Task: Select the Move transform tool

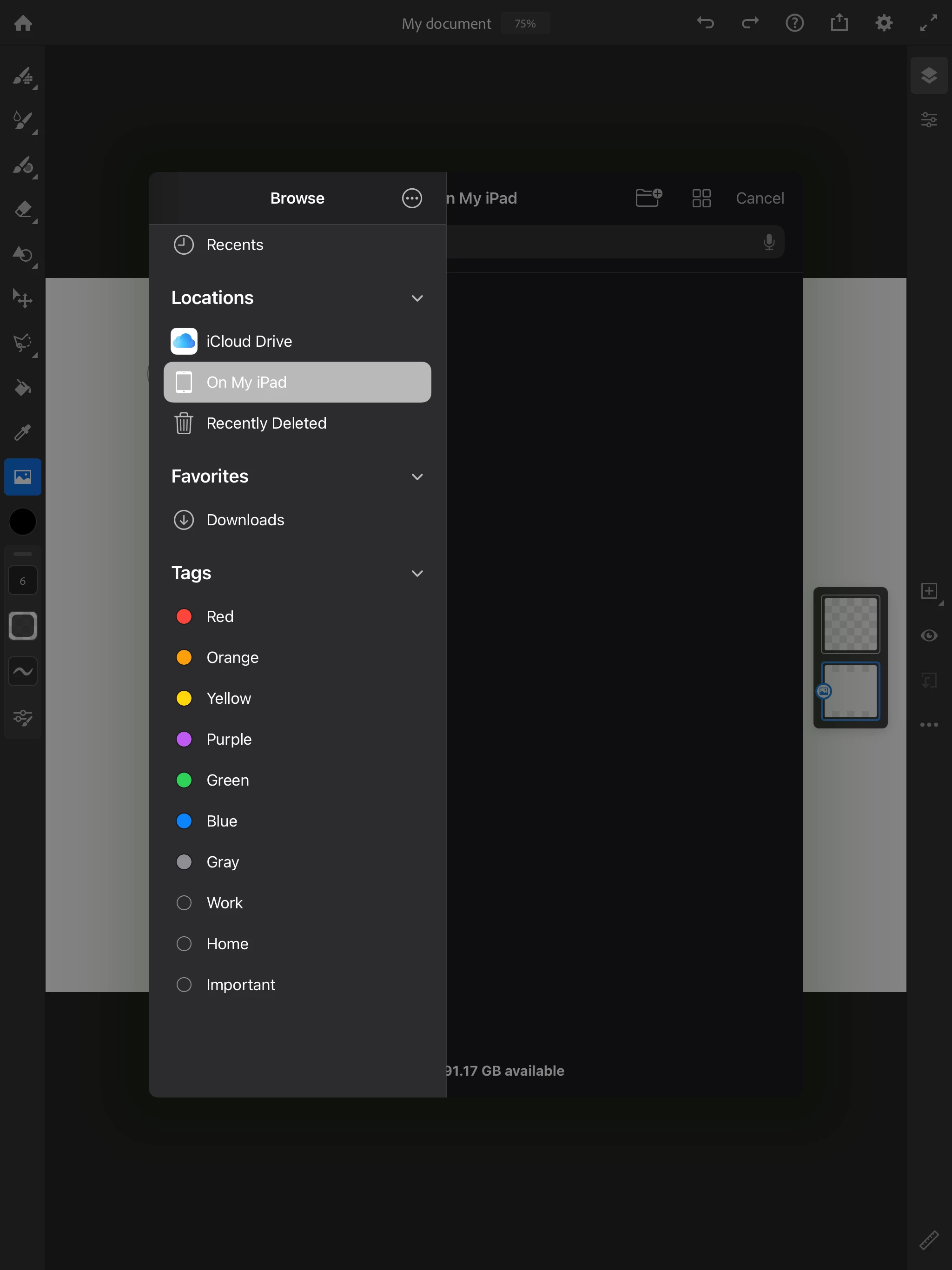Action: (x=23, y=298)
